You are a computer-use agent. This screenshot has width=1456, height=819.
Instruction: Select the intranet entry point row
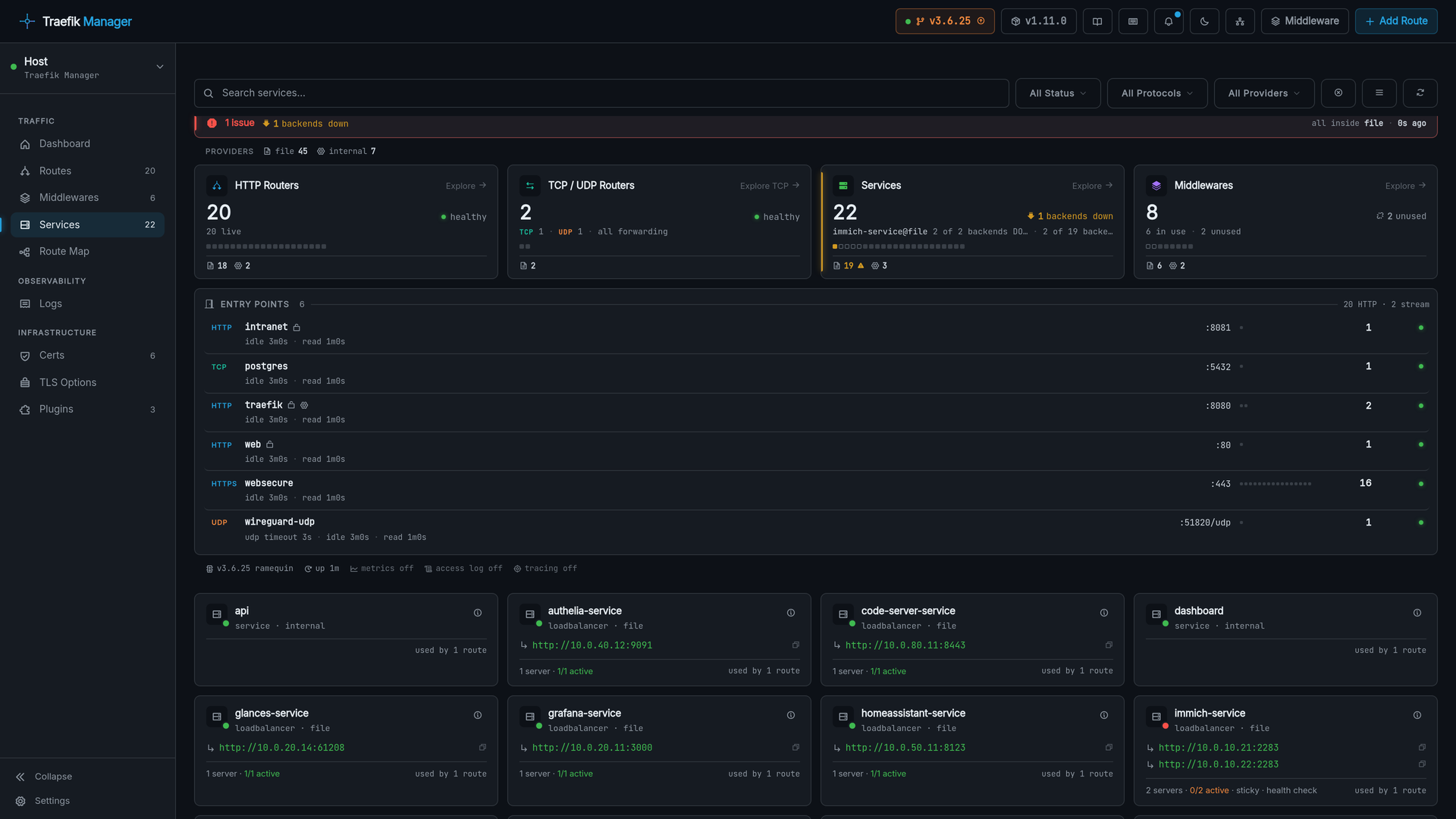pyautogui.click(x=815, y=334)
